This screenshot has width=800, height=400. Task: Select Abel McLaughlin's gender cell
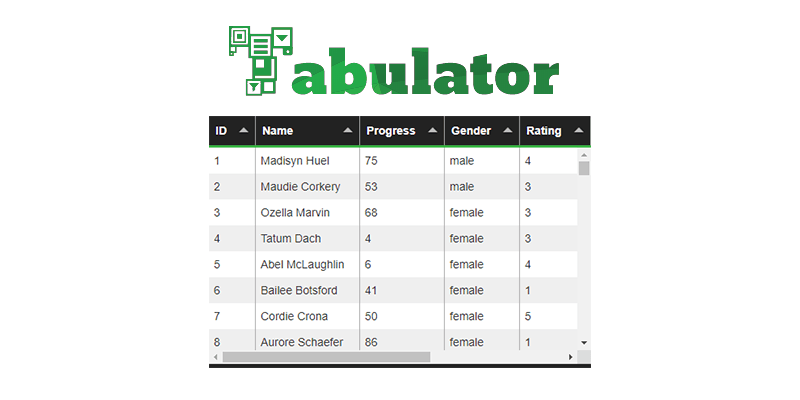(467, 265)
